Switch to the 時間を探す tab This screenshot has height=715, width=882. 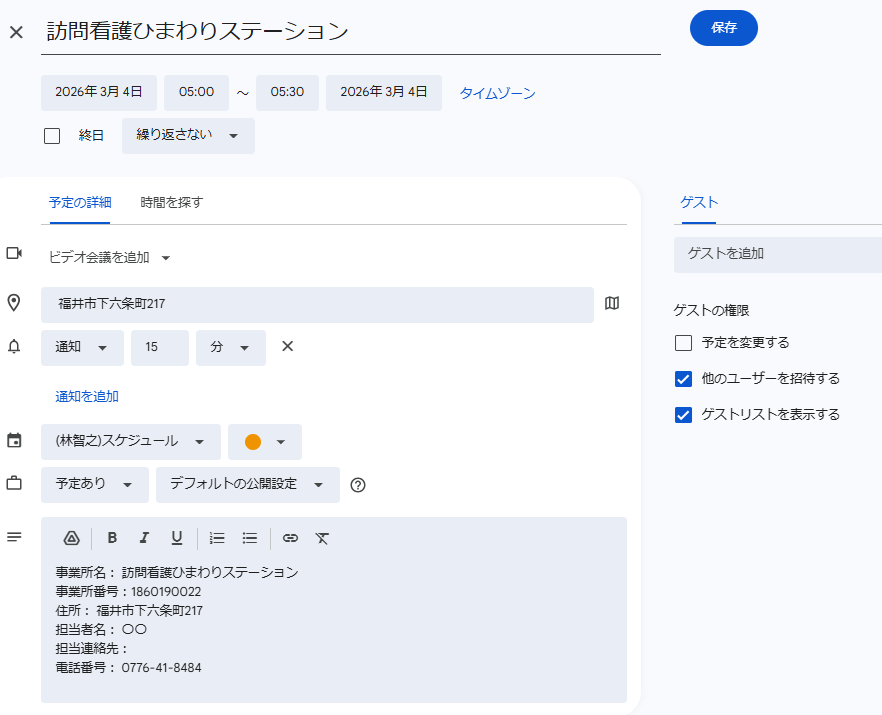click(x=172, y=202)
